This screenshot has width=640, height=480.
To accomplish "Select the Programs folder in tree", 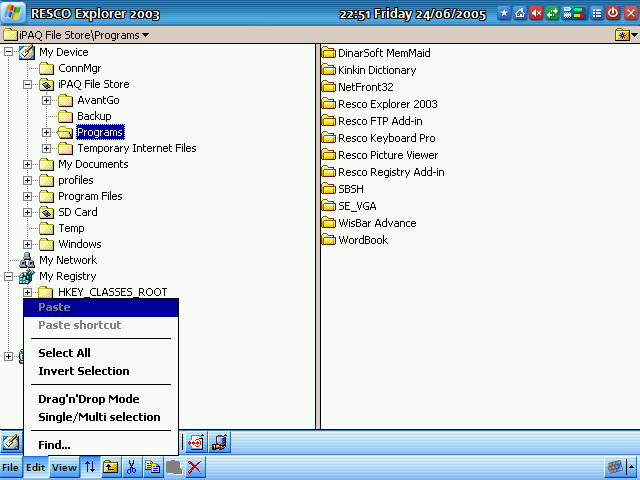I will point(100,132).
